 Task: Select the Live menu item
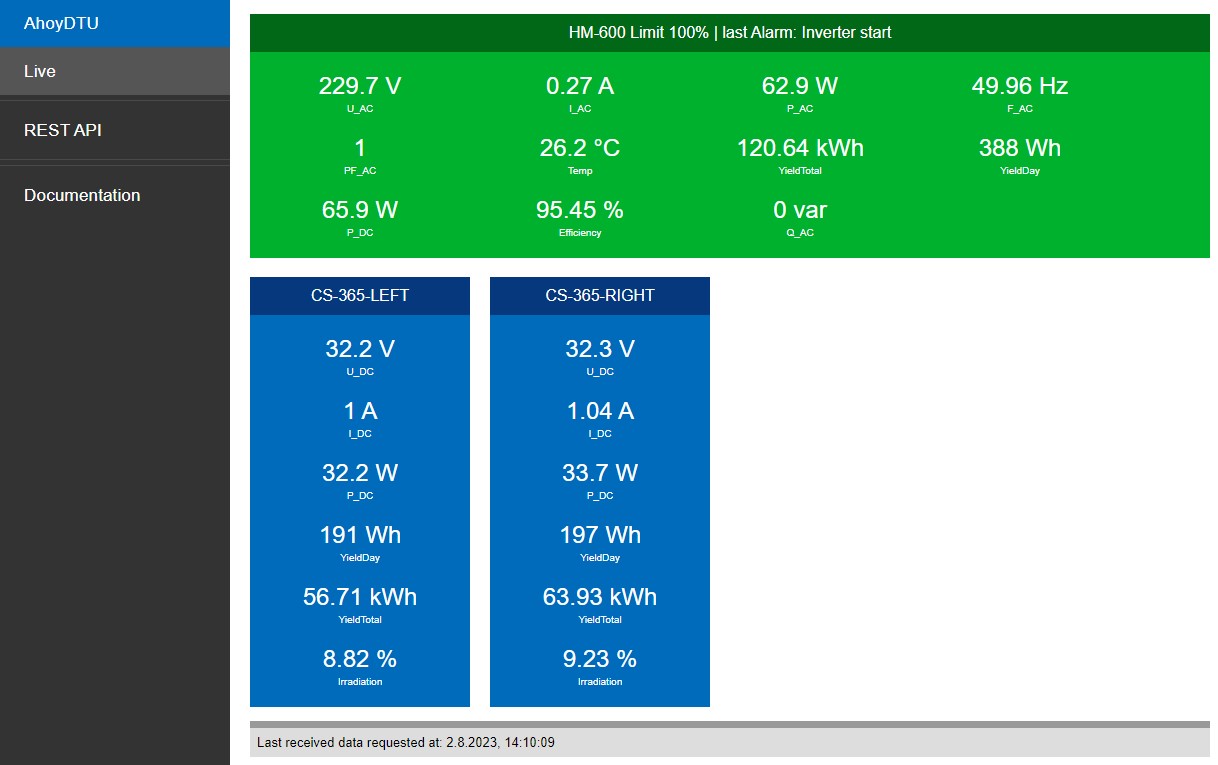40,71
